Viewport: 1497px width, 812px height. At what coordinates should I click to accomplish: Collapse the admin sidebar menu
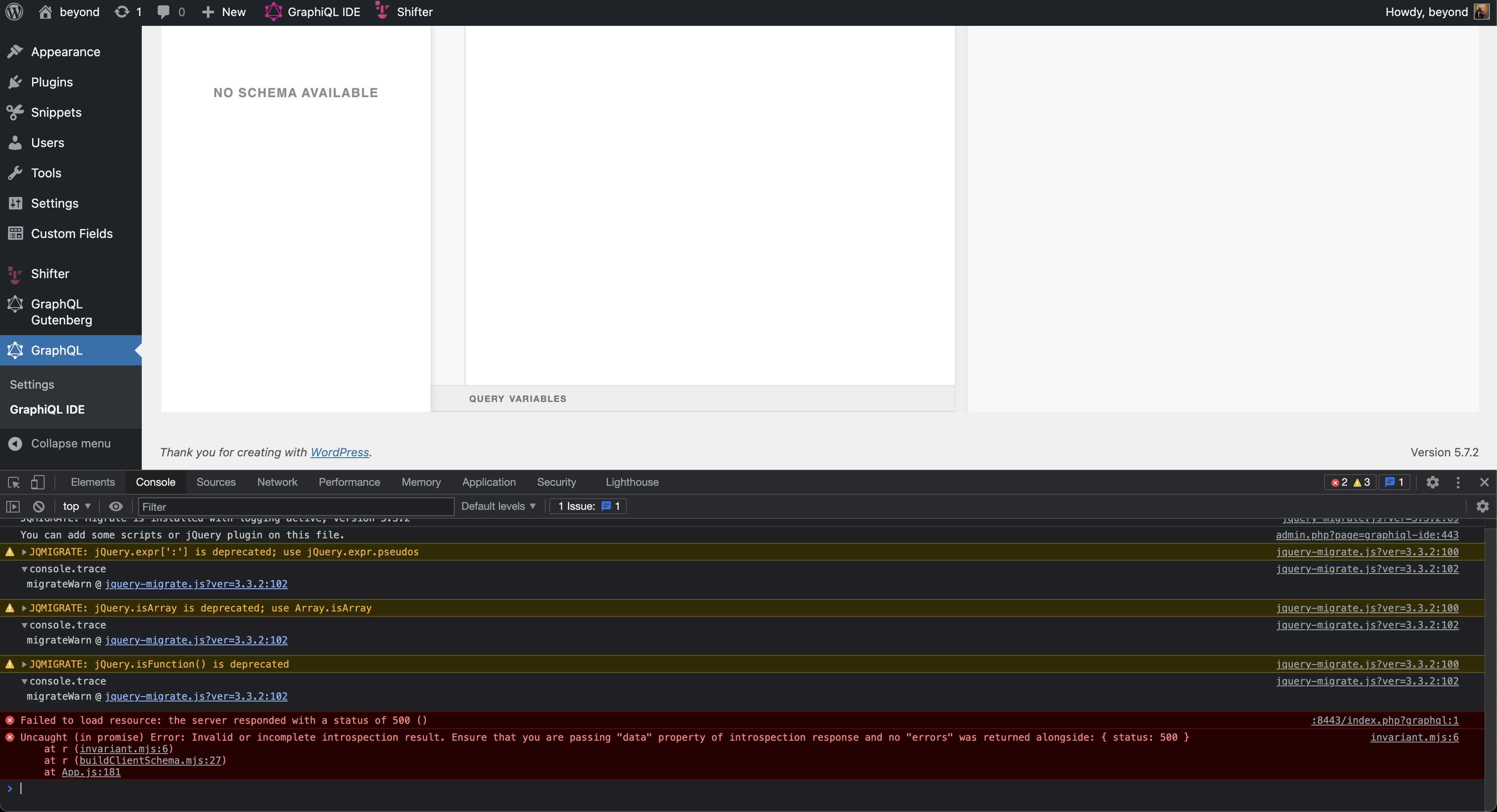click(70, 443)
